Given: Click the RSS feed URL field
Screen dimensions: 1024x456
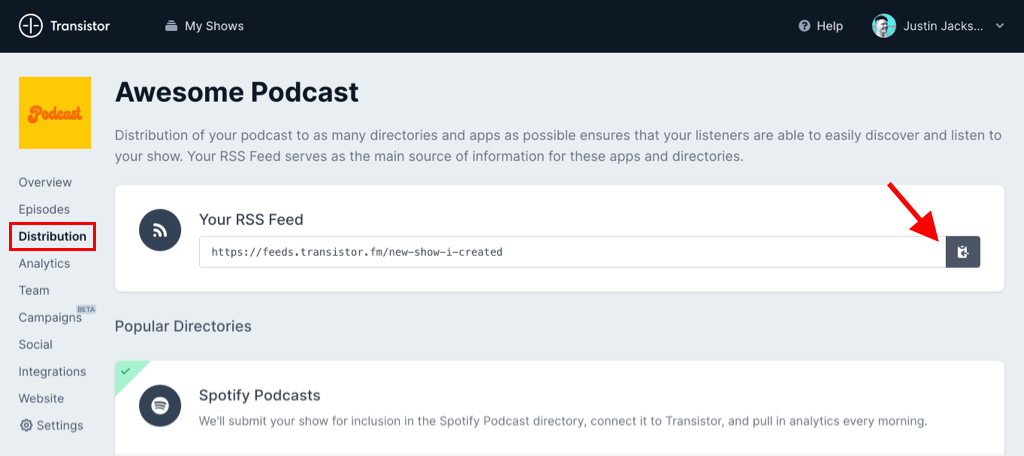Looking at the screenshot, I should click(572, 252).
